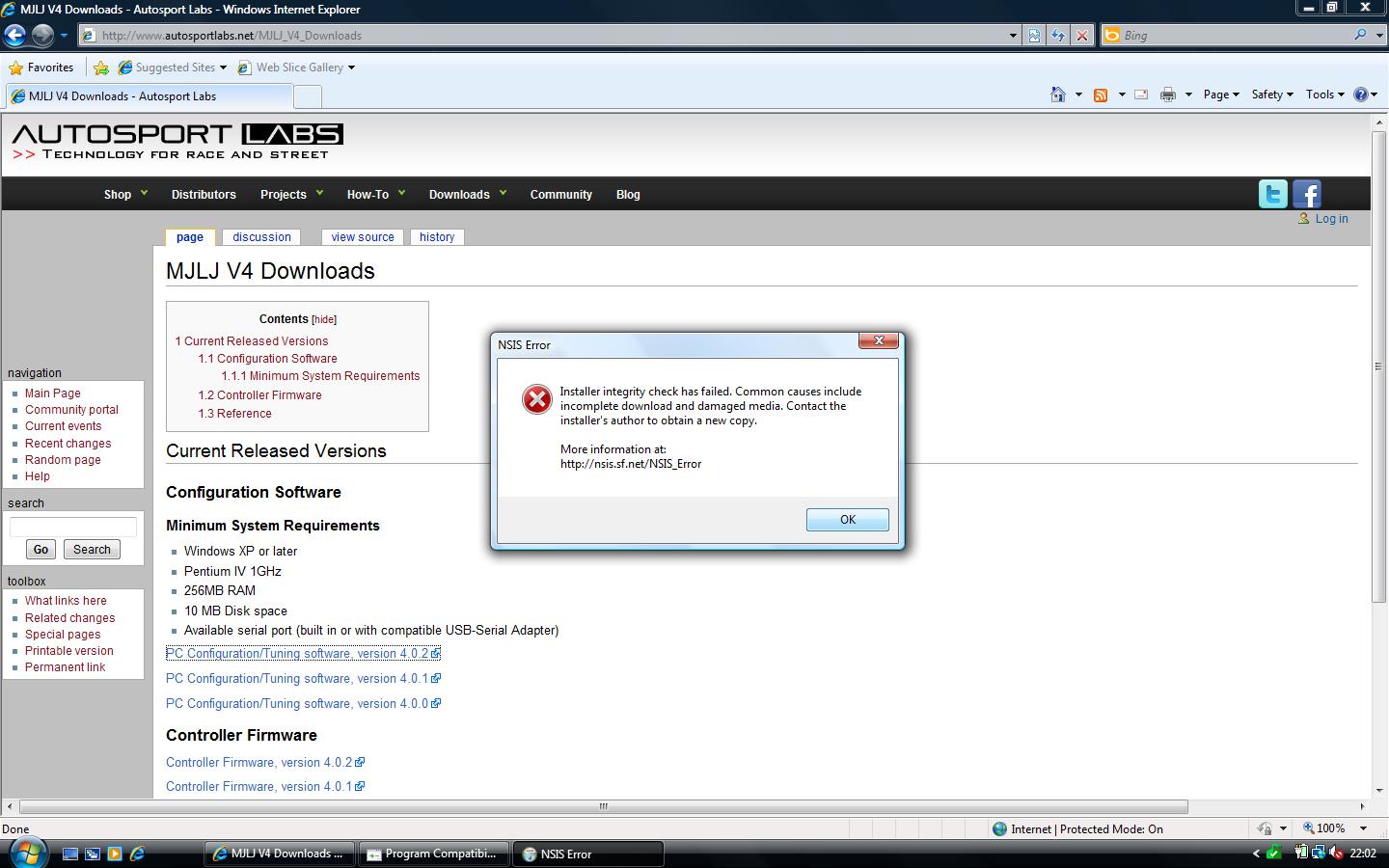1389x868 pixels.
Task: Click the Home icon in command bar
Action: coord(1058,95)
